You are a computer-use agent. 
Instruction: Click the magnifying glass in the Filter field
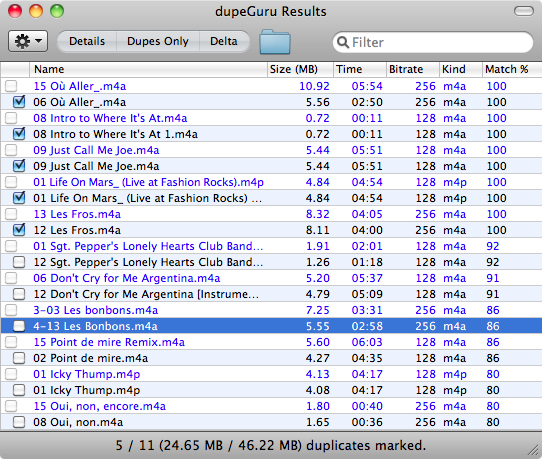(343, 42)
